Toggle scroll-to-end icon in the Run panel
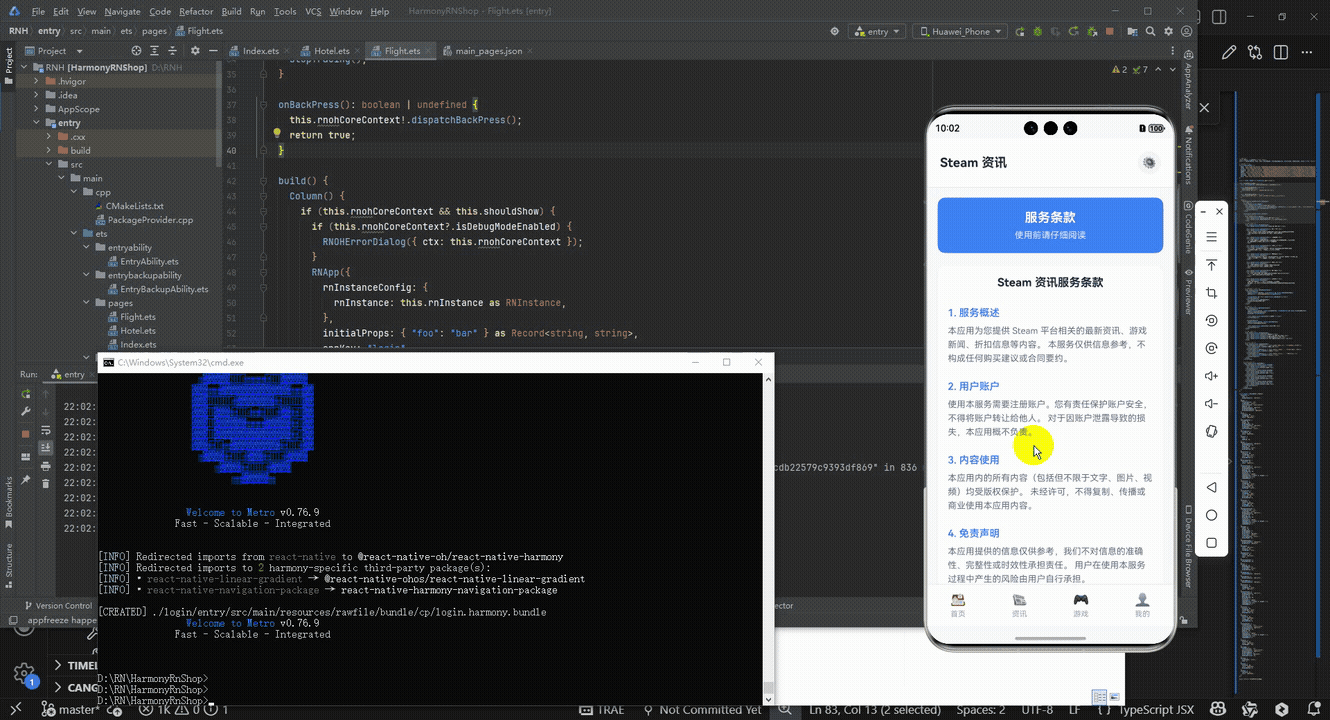Image resolution: width=1330 pixels, height=720 pixels. pyautogui.click(x=46, y=448)
